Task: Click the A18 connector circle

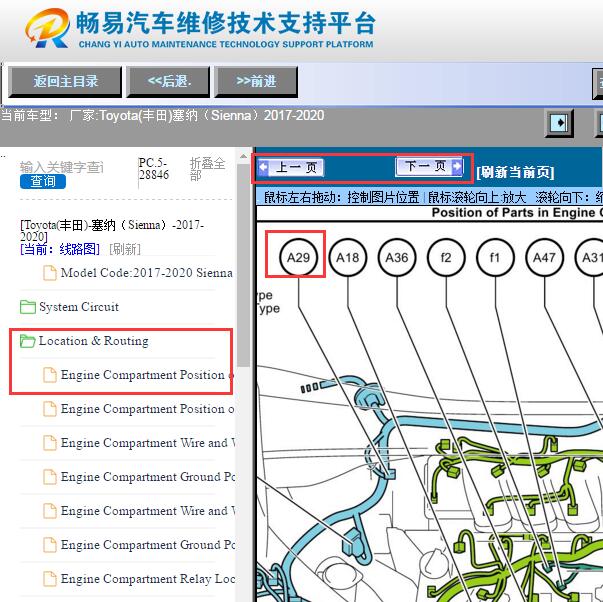Action: pyautogui.click(x=348, y=257)
